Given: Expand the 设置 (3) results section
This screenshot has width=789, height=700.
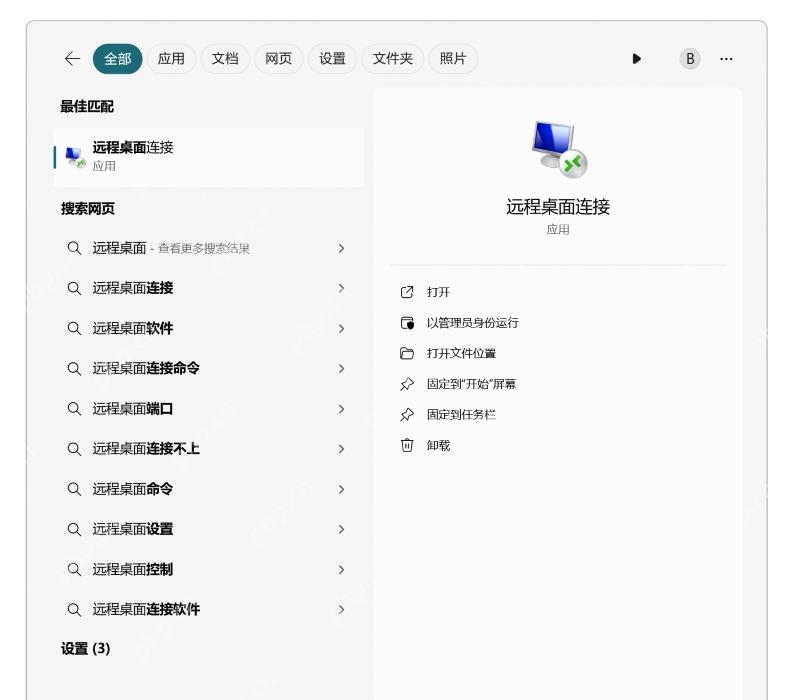Looking at the screenshot, I should coord(86,649).
